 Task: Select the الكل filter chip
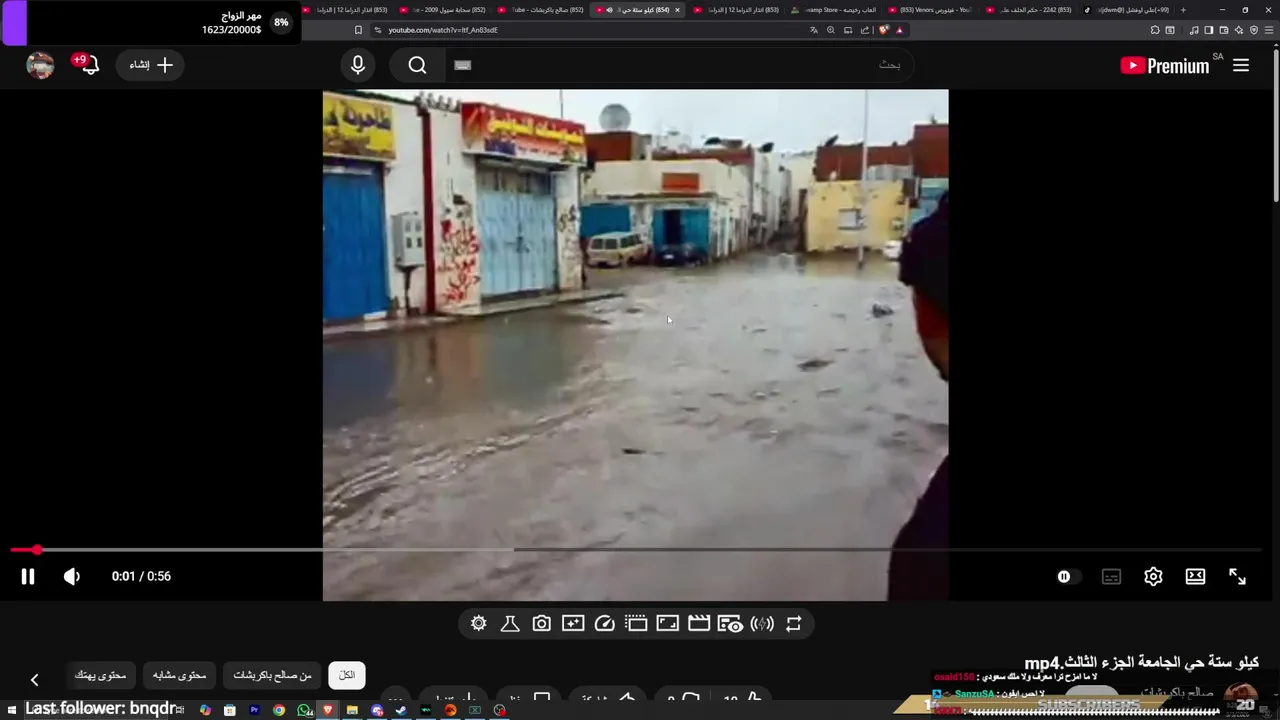pos(347,676)
